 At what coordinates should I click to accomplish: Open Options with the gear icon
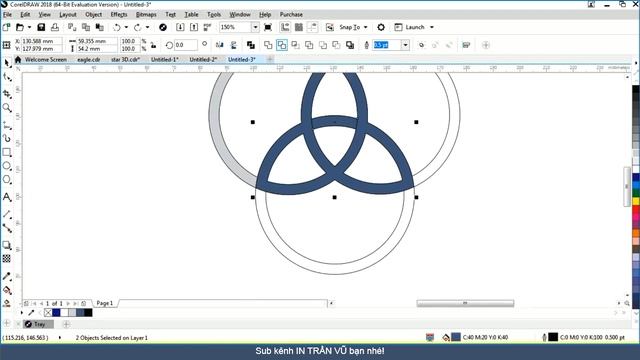click(381, 27)
